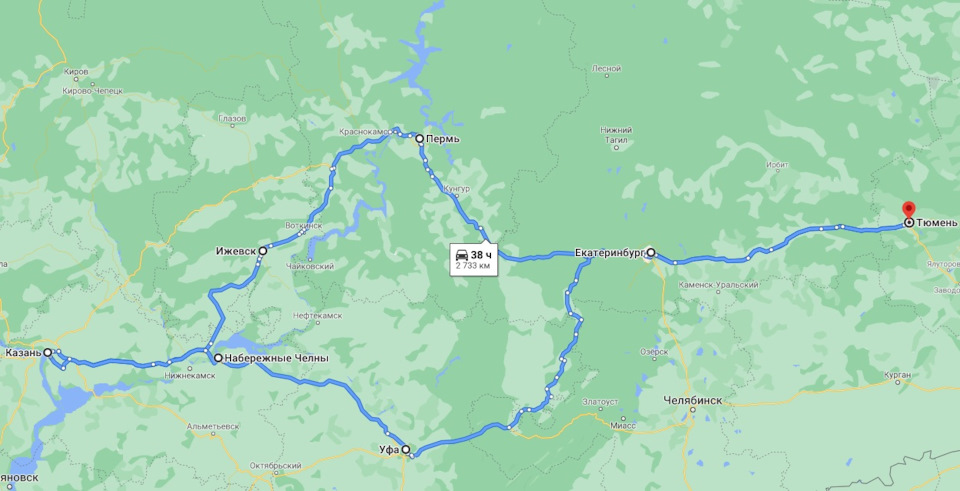Viewport: 960px width, 491px height.
Task: Select the Альметьевск town label
Action: pos(213,425)
